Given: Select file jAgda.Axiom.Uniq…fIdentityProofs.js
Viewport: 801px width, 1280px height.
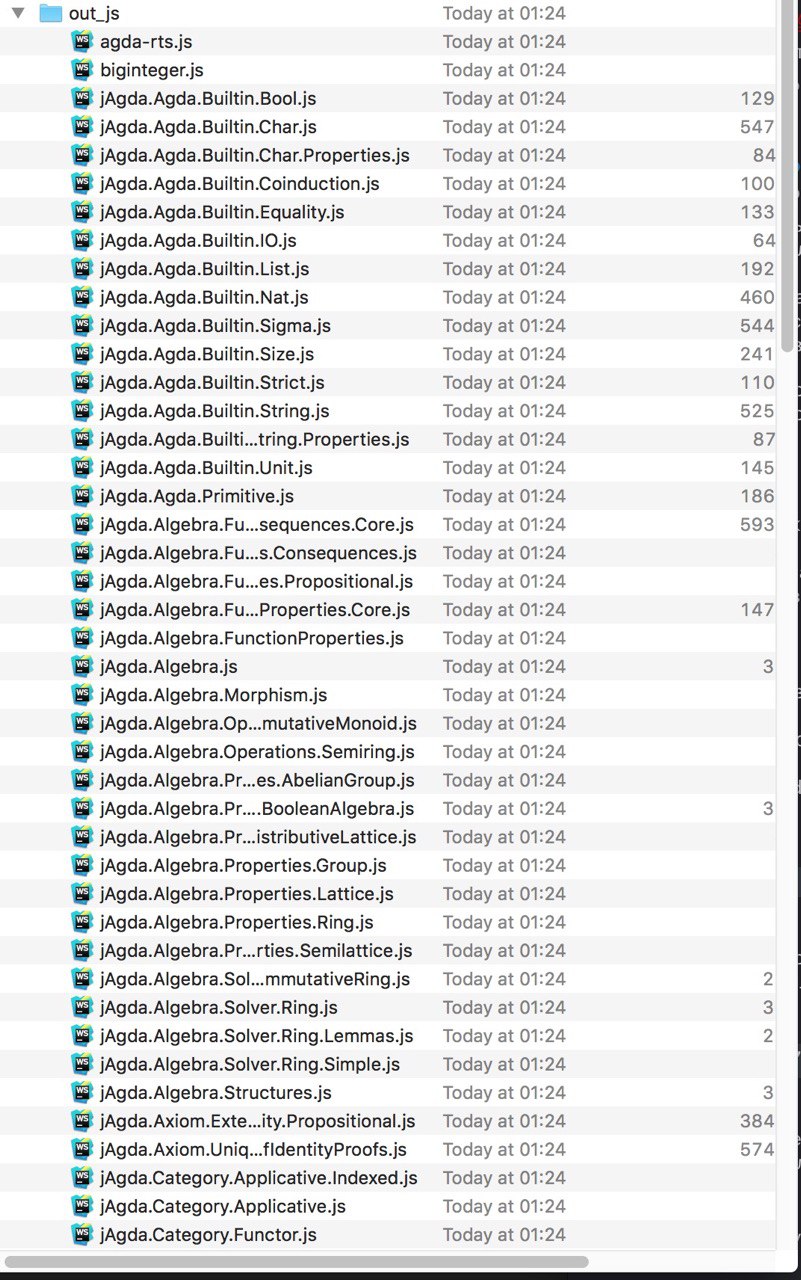Looking at the screenshot, I should (254, 1149).
